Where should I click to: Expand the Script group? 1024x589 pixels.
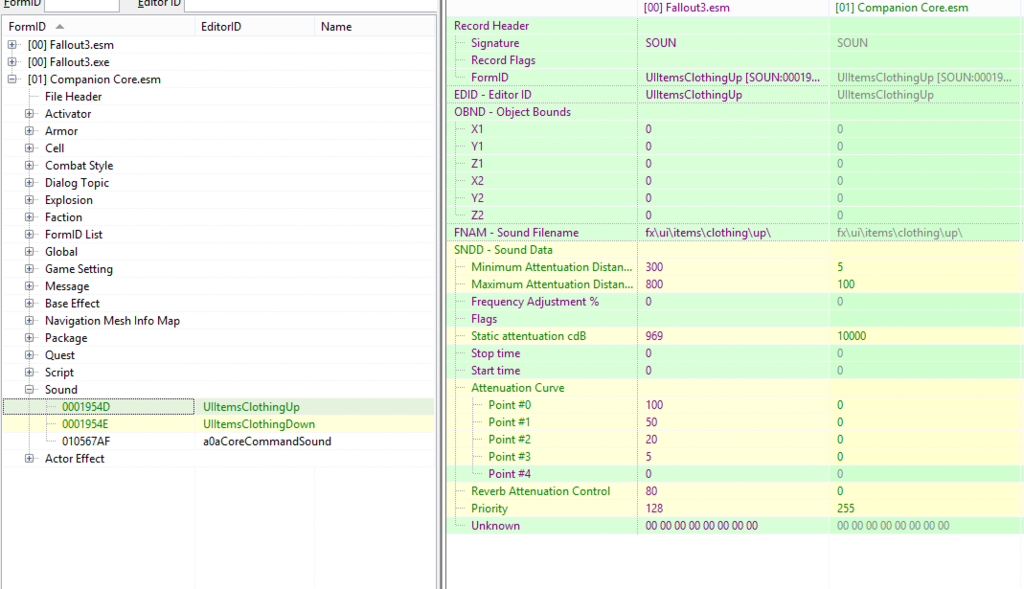click(29, 372)
